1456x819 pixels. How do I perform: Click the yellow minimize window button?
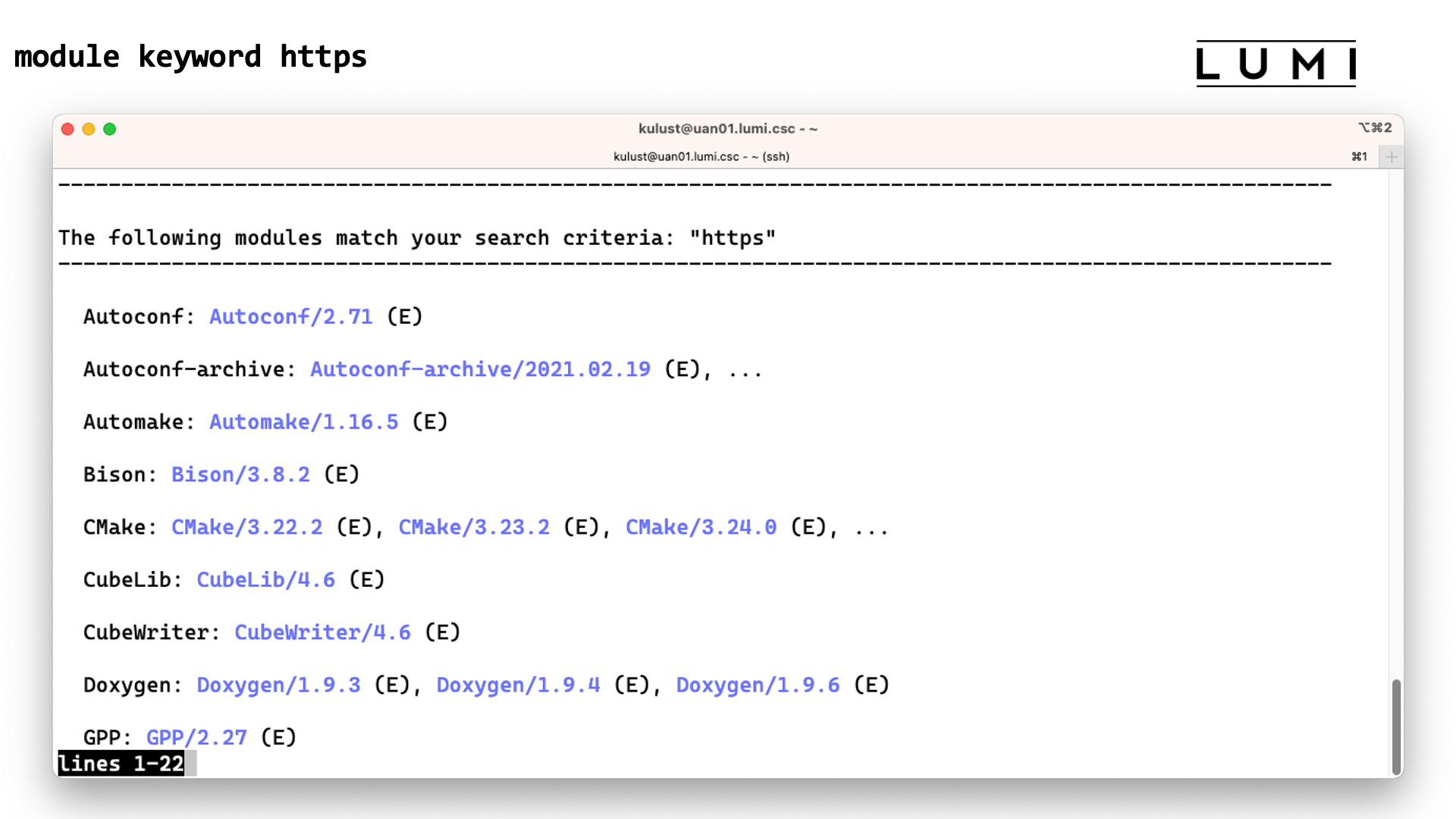tap(89, 129)
